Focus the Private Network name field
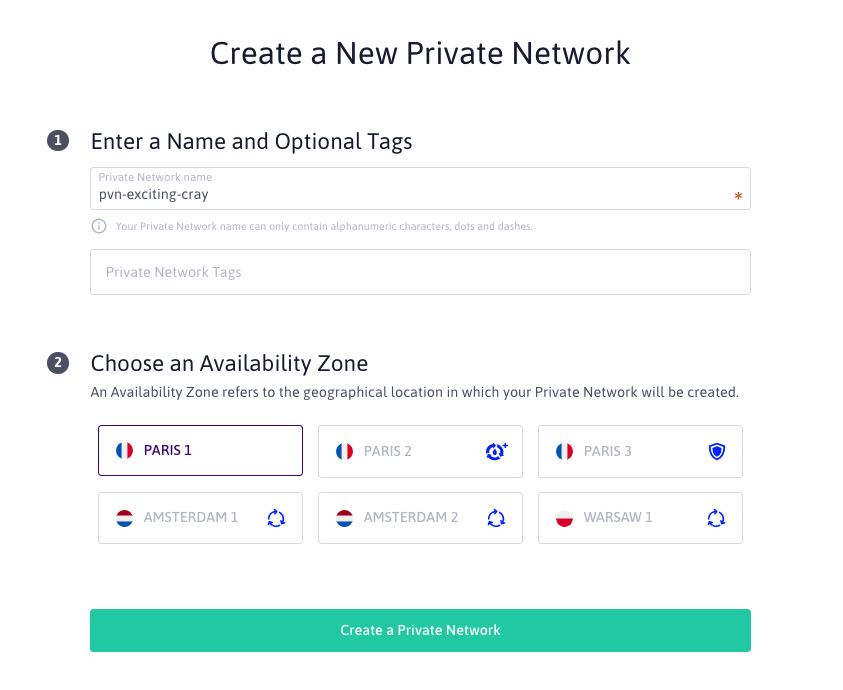This screenshot has height=690, width=843. click(420, 189)
